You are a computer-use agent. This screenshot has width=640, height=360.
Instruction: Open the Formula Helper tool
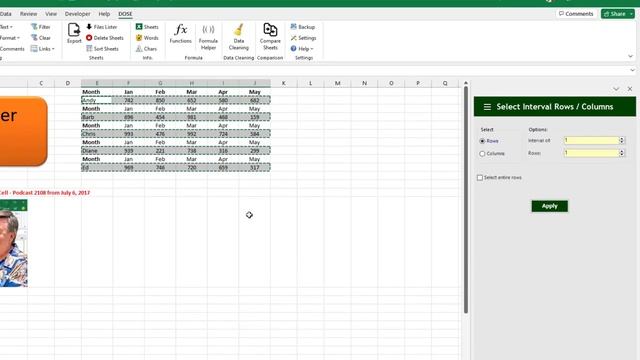pyautogui.click(x=208, y=37)
